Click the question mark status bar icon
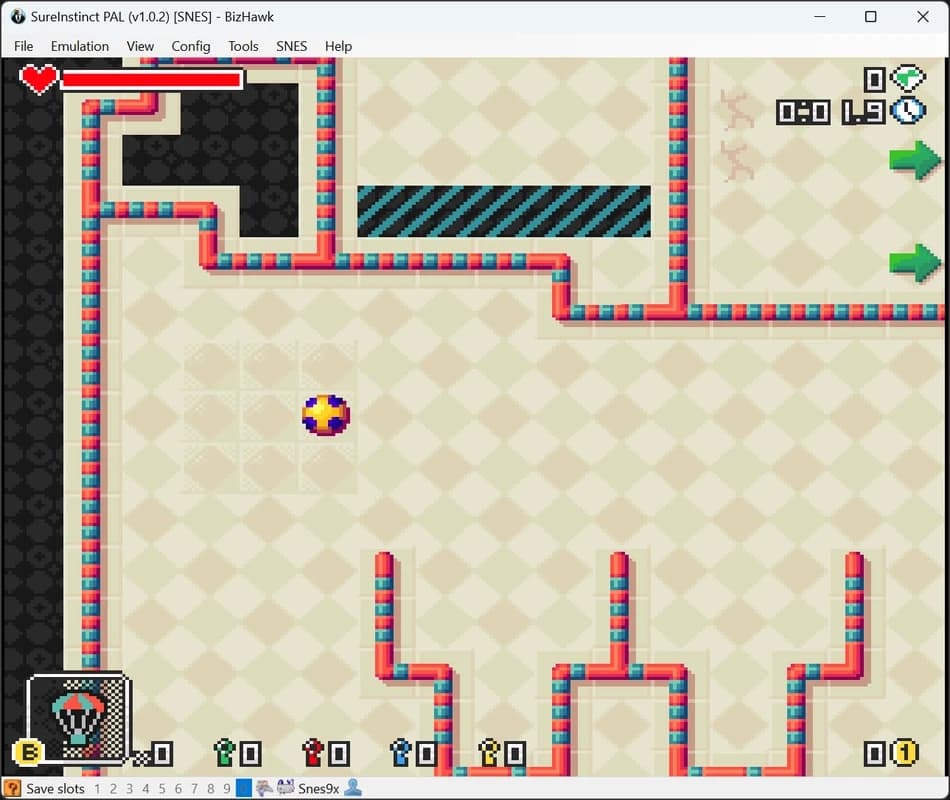The image size is (950, 800). point(13,788)
